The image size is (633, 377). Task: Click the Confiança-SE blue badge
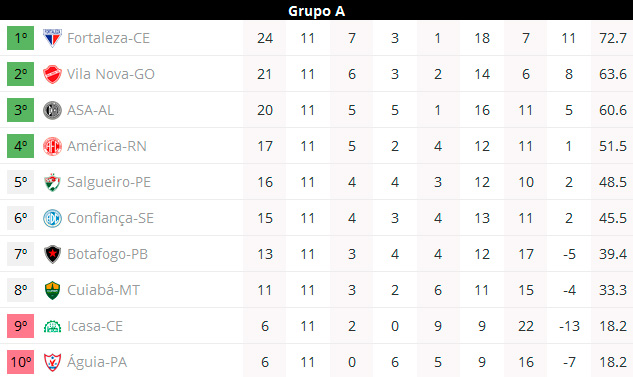(52, 218)
